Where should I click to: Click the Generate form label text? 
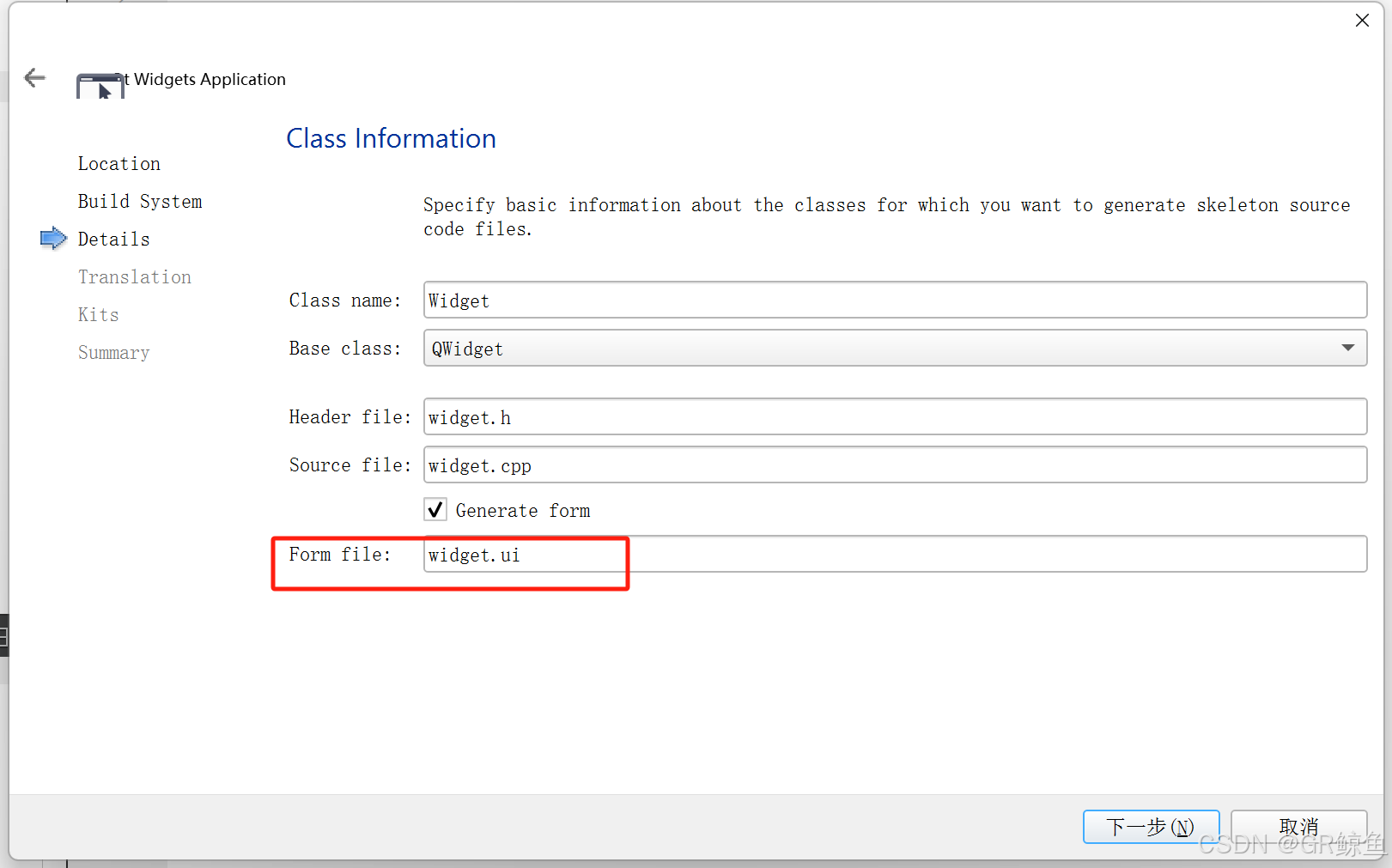[x=523, y=510]
